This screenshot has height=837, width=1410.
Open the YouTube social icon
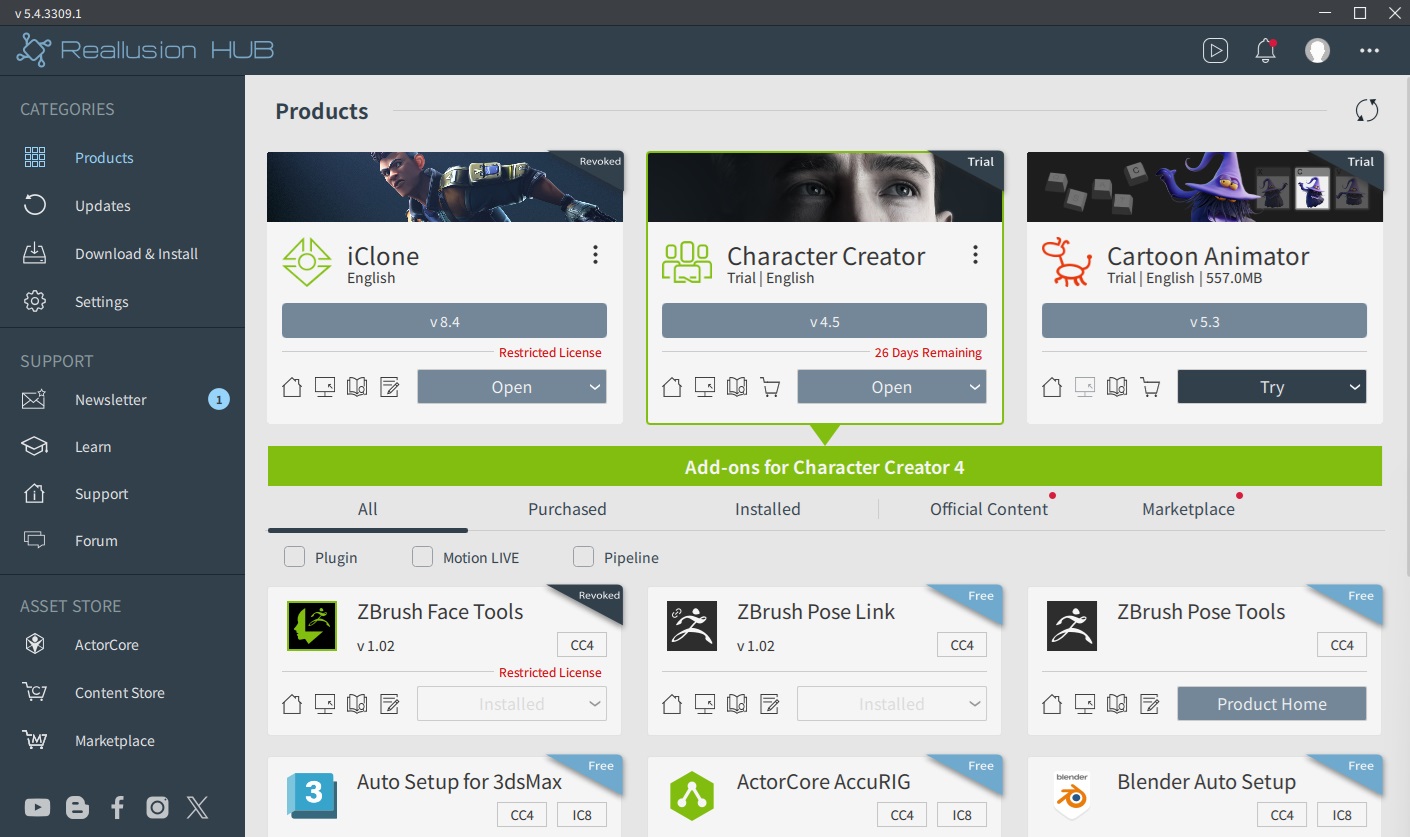(37, 807)
